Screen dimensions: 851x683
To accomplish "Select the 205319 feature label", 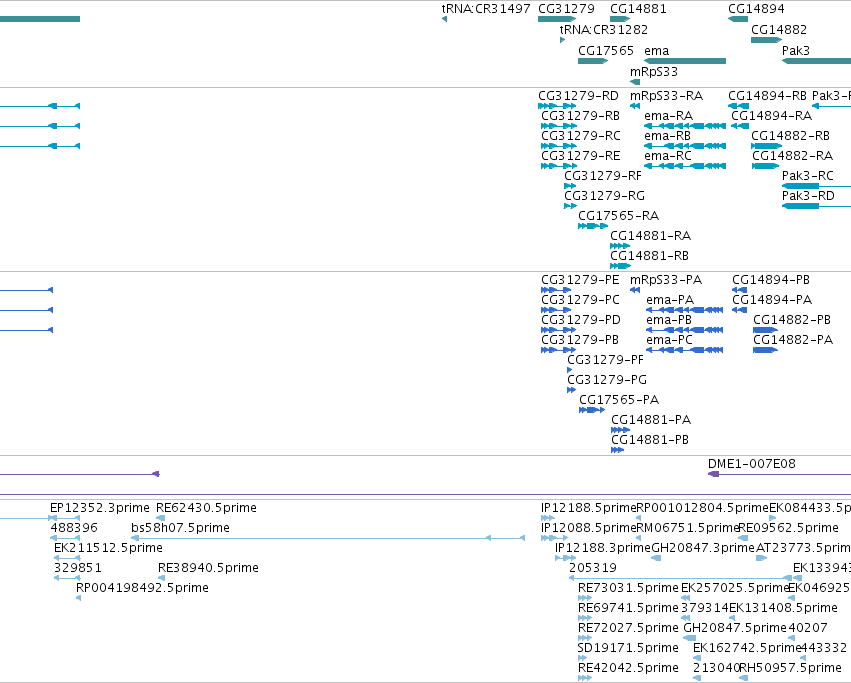I will click(x=593, y=568).
